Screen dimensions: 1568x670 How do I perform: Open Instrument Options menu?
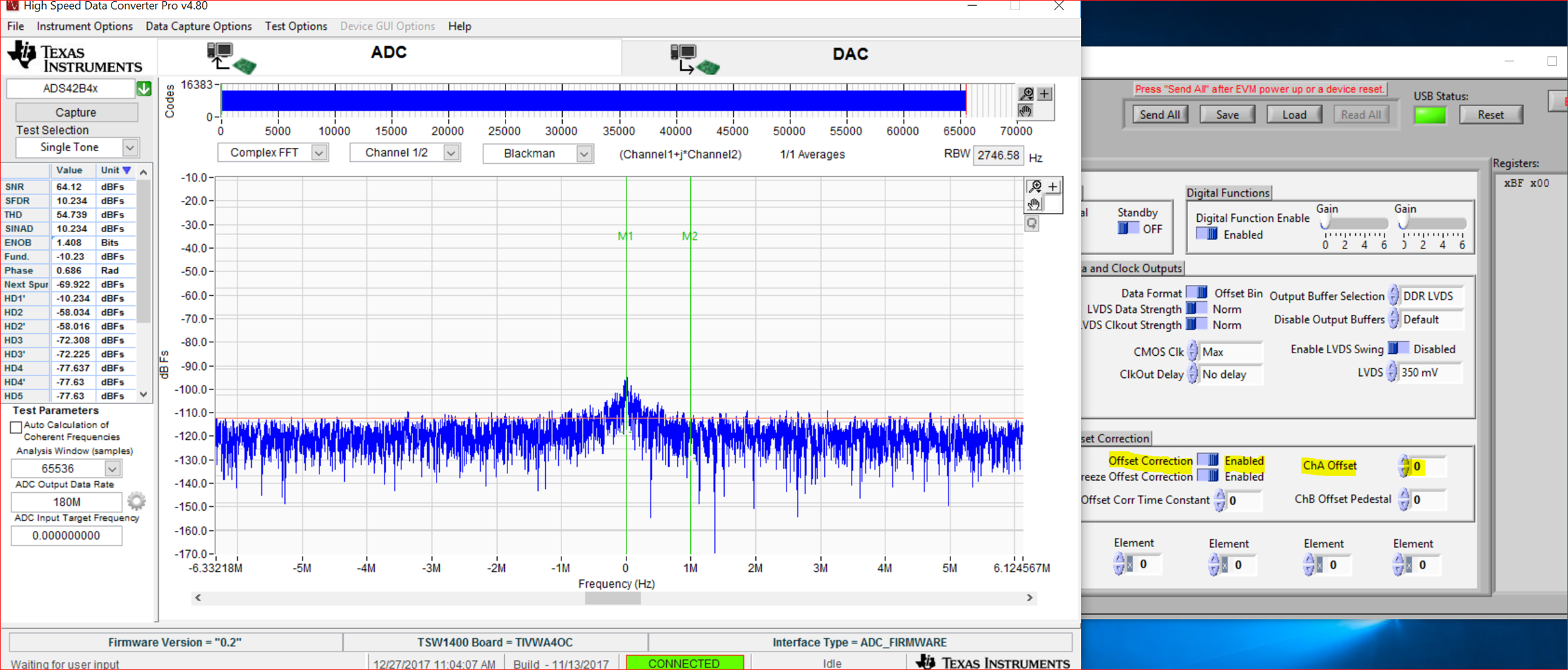click(84, 26)
